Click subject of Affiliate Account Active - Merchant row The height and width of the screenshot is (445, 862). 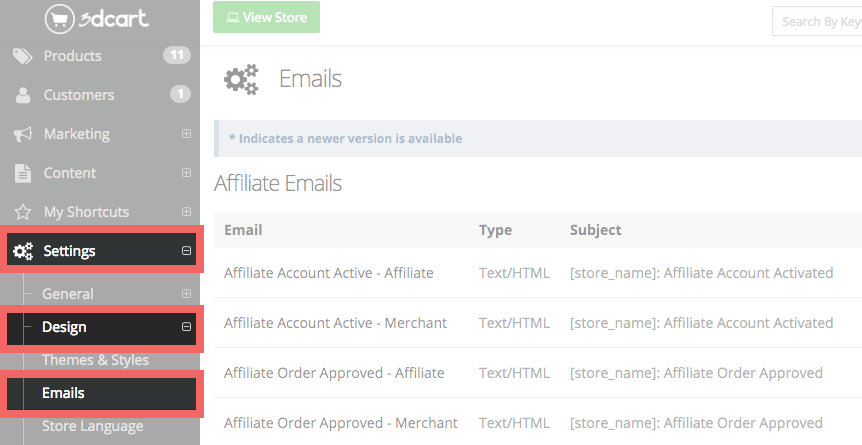701,323
